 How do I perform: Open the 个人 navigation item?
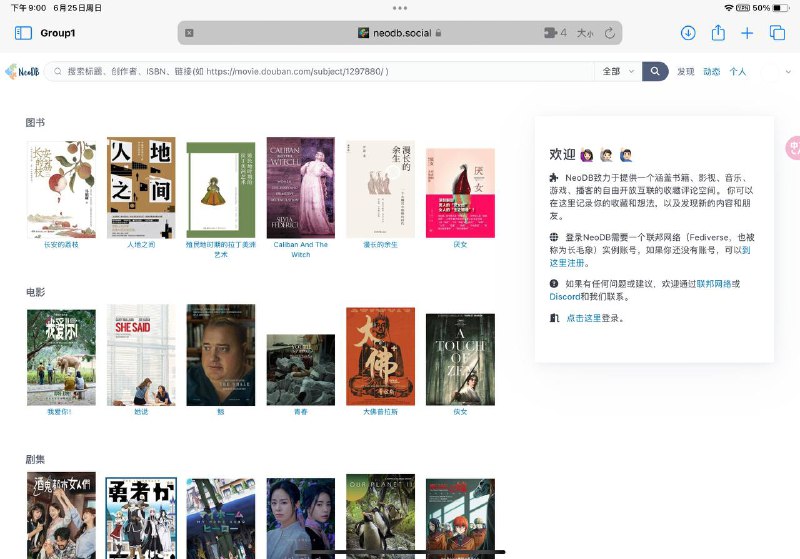[738, 72]
